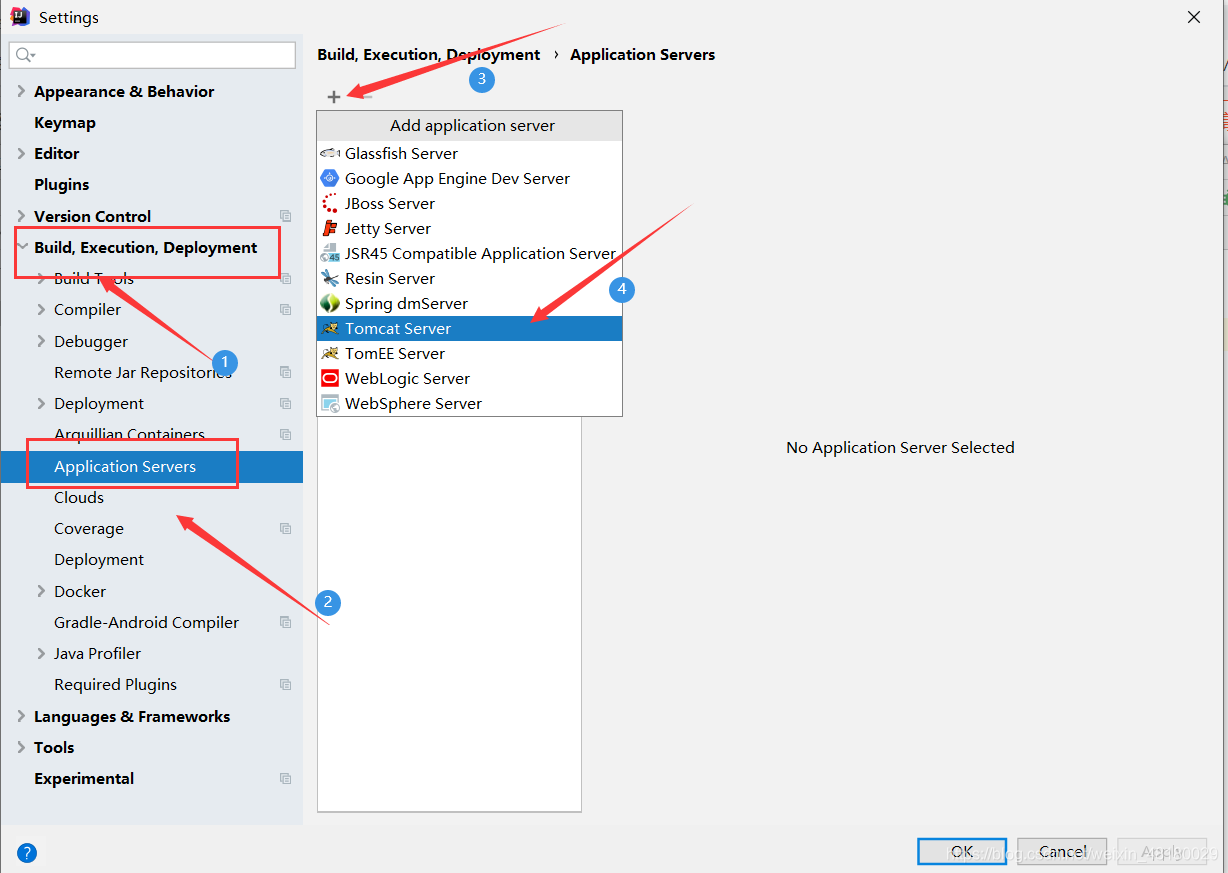The image size is (1228, 873).
Task: Select Deployment item below Coverage
Action: coord(99,560)
